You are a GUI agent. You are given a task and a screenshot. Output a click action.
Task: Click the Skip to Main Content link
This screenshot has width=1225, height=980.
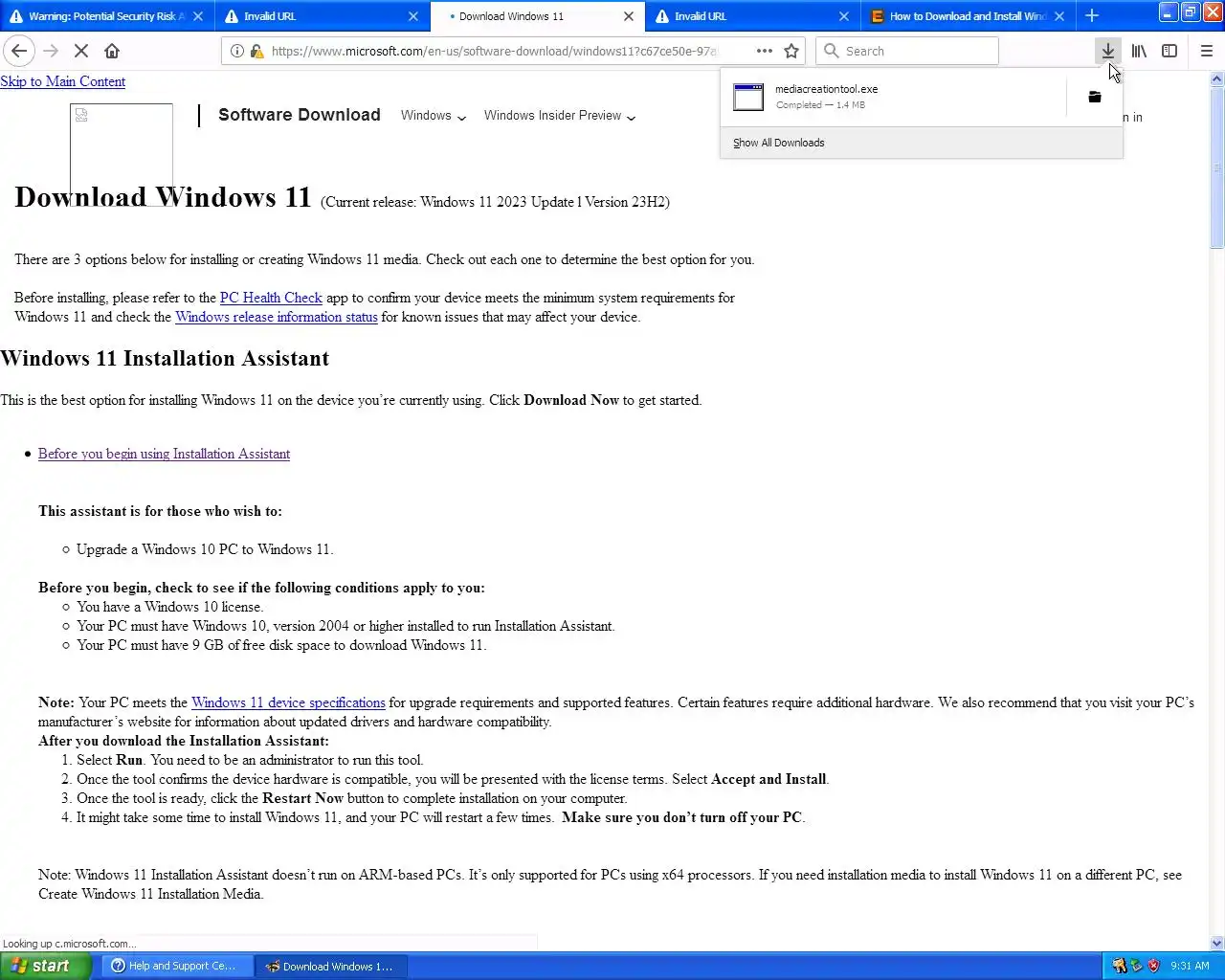click(x=63, y=81)
